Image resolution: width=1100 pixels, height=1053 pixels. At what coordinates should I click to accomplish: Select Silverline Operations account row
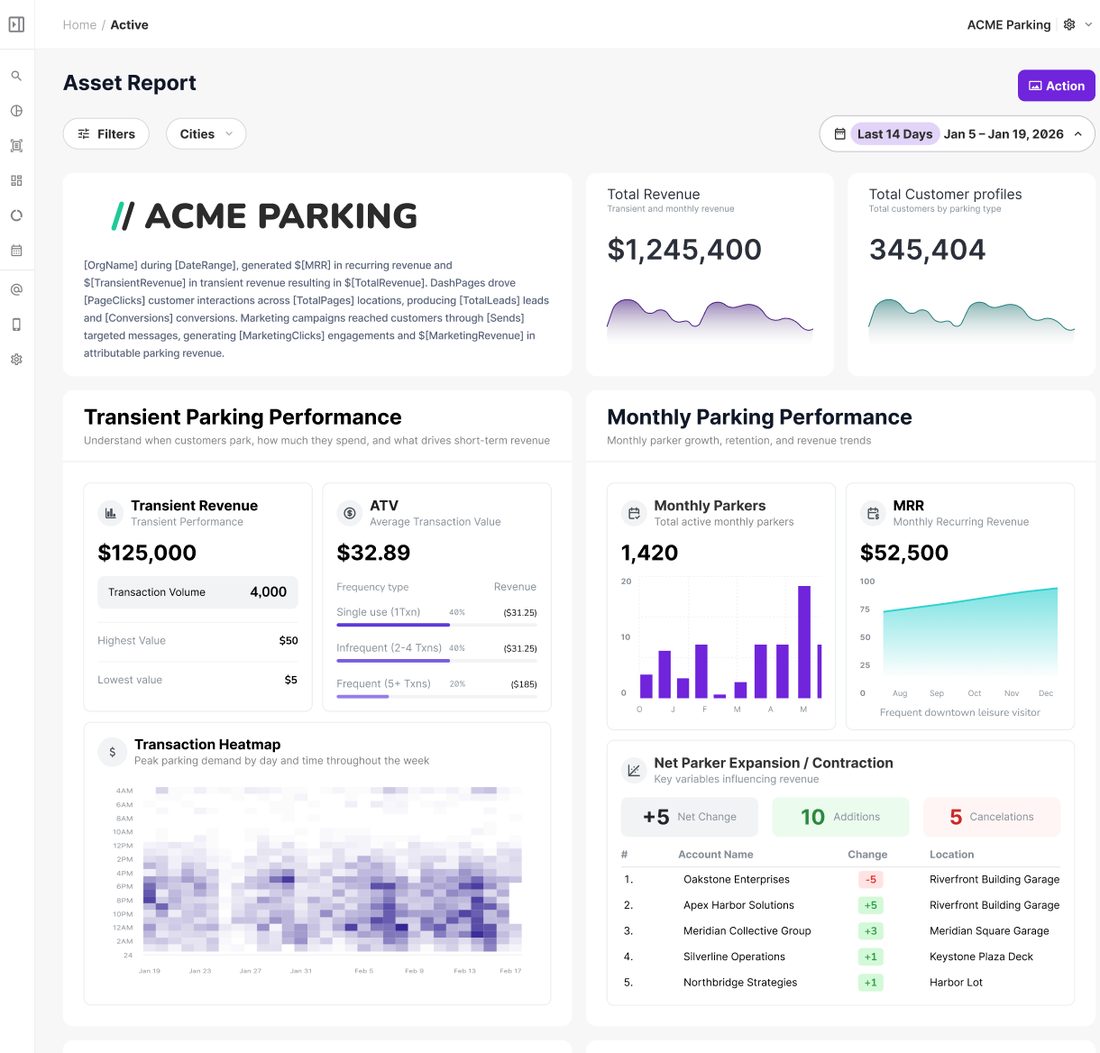[840, 957]
